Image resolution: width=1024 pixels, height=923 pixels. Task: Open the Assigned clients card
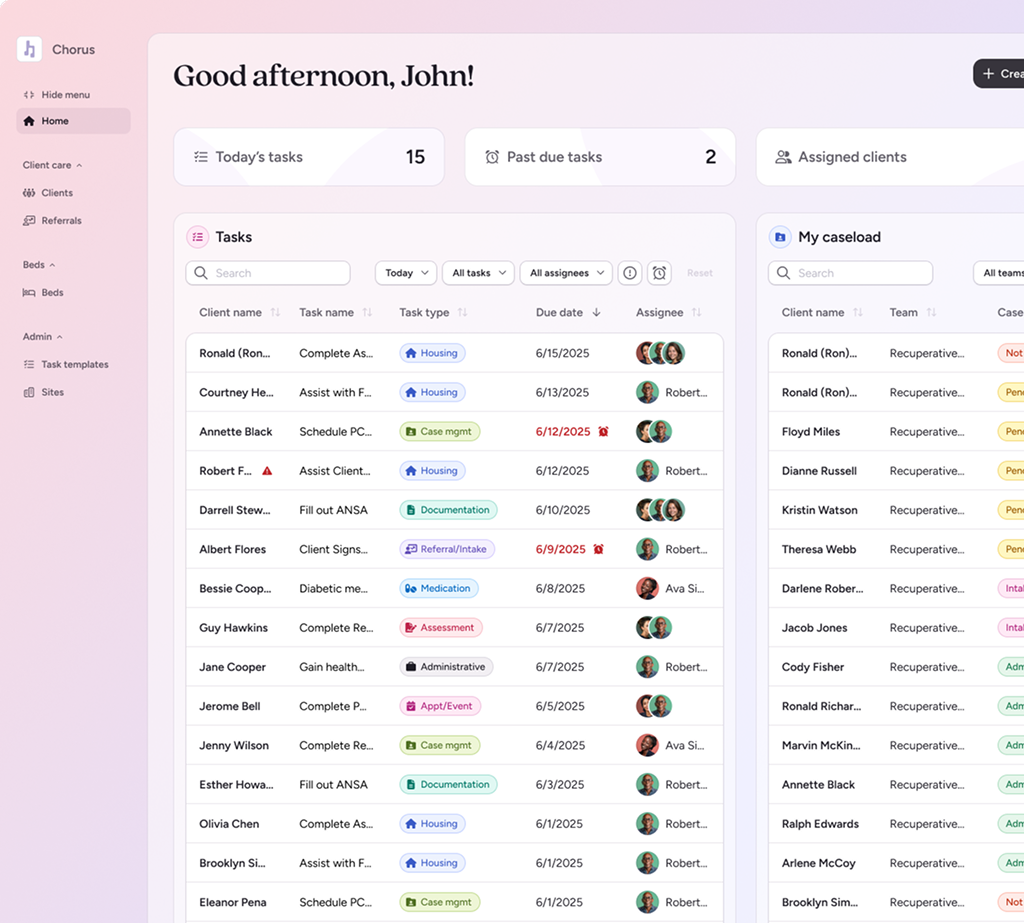tap(889, 157)
